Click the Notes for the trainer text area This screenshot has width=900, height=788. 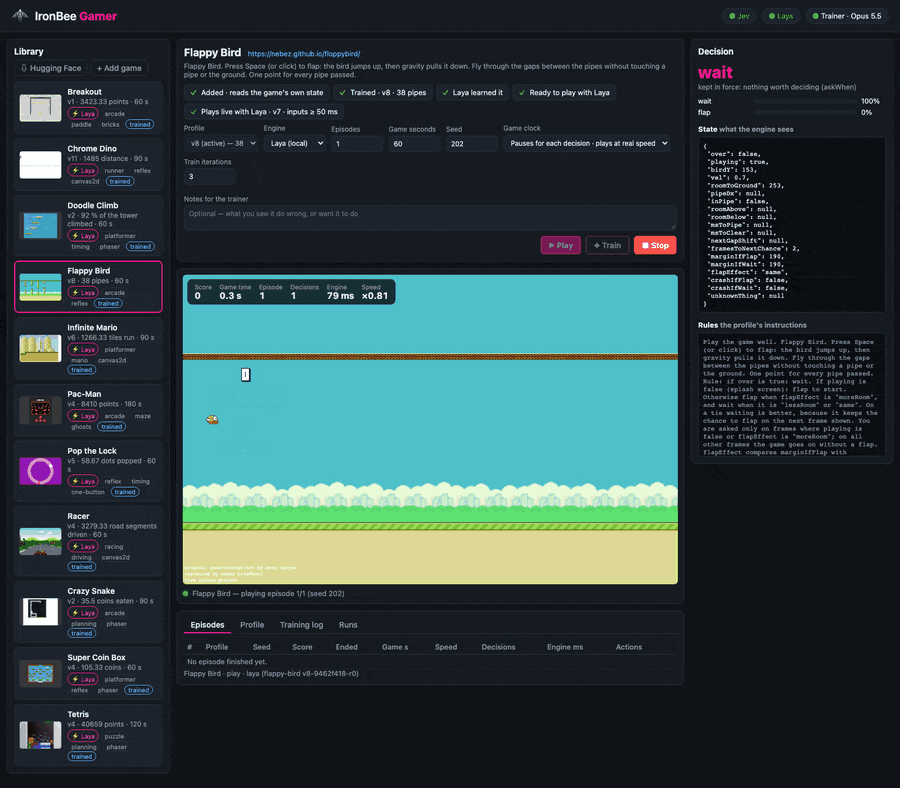(x=430, y=218)
